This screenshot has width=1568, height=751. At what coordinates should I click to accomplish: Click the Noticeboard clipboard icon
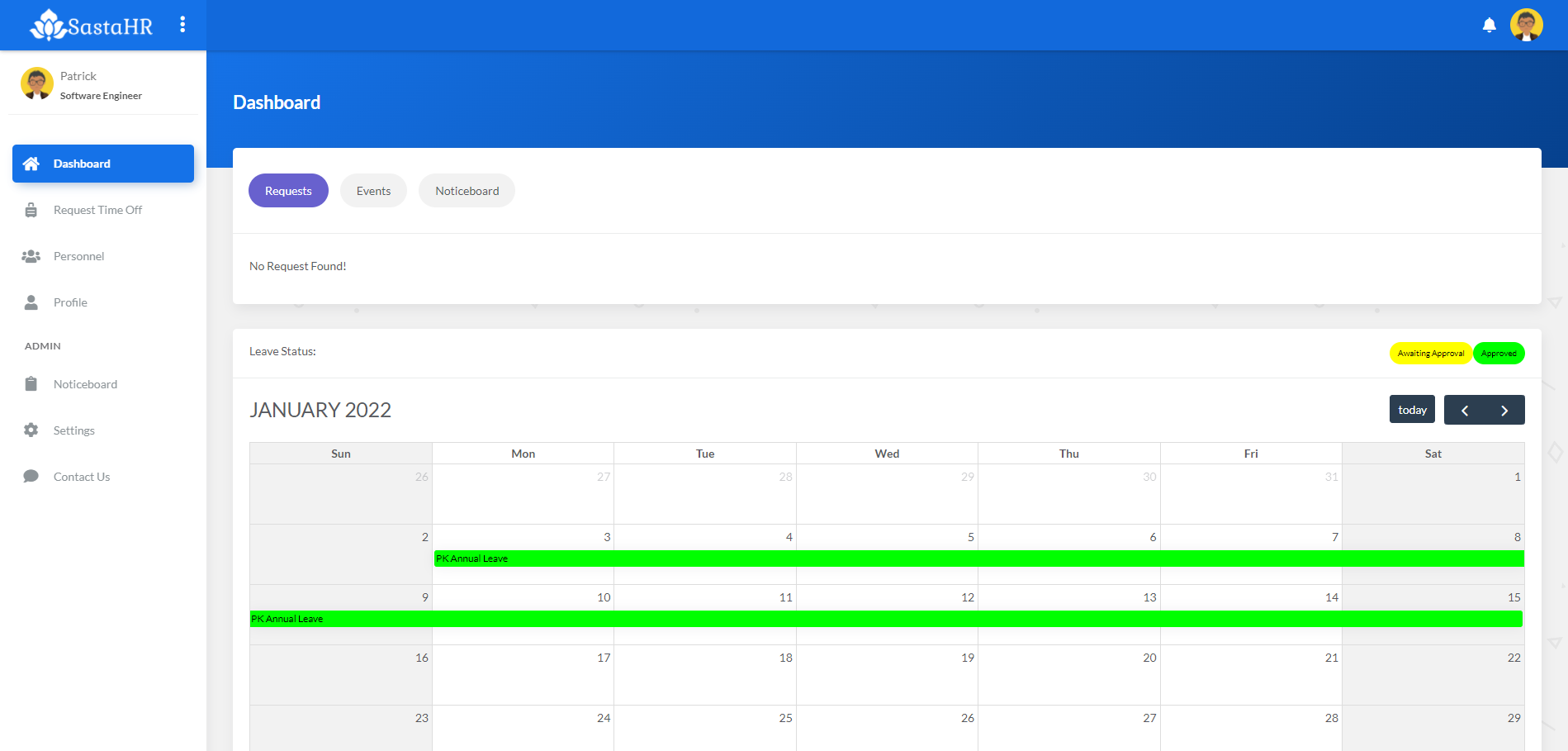pos(31,384)
